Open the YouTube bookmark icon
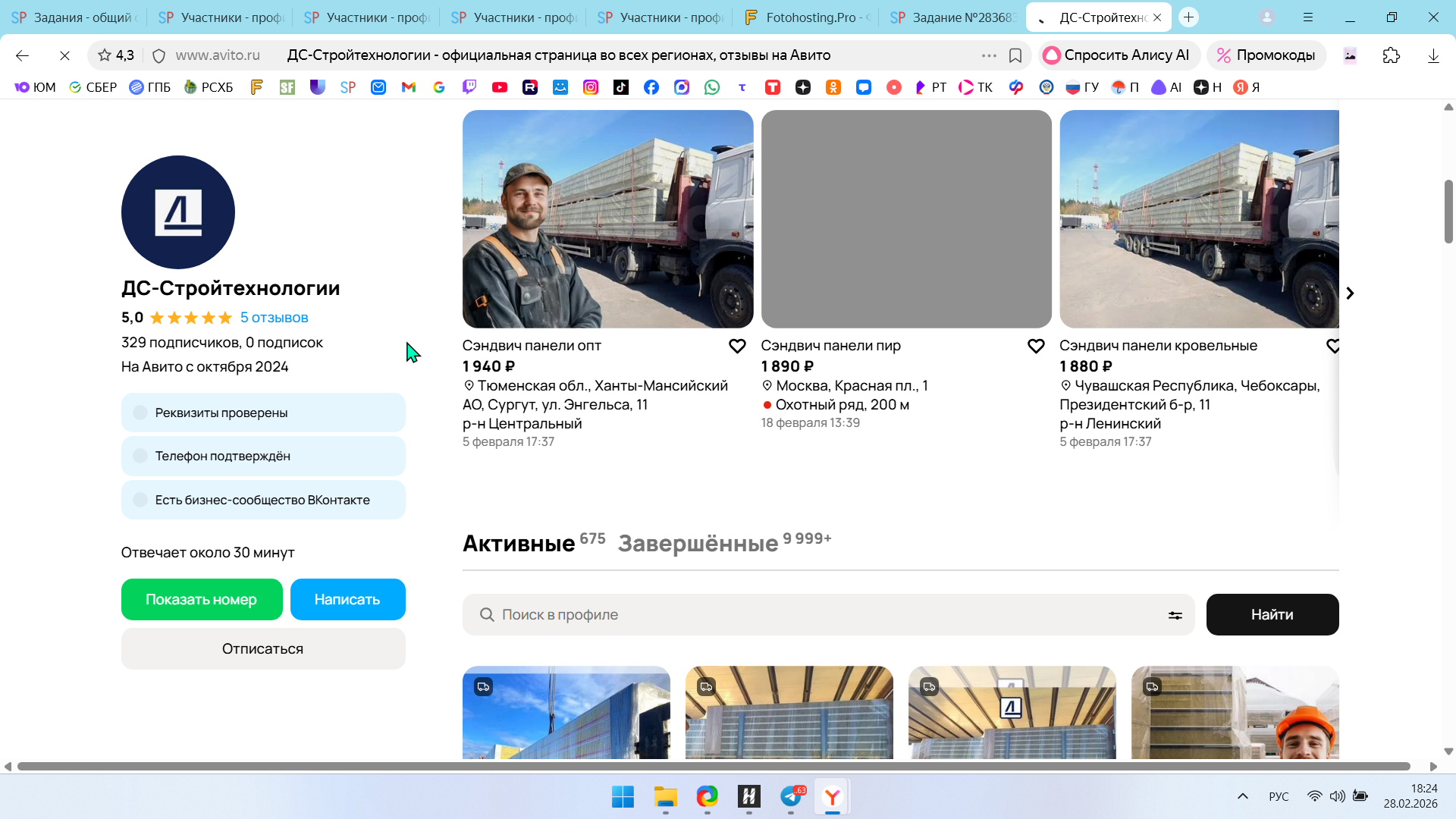Image resolution: width=1456 pixels, height=819 pixels. coord(499,87)
